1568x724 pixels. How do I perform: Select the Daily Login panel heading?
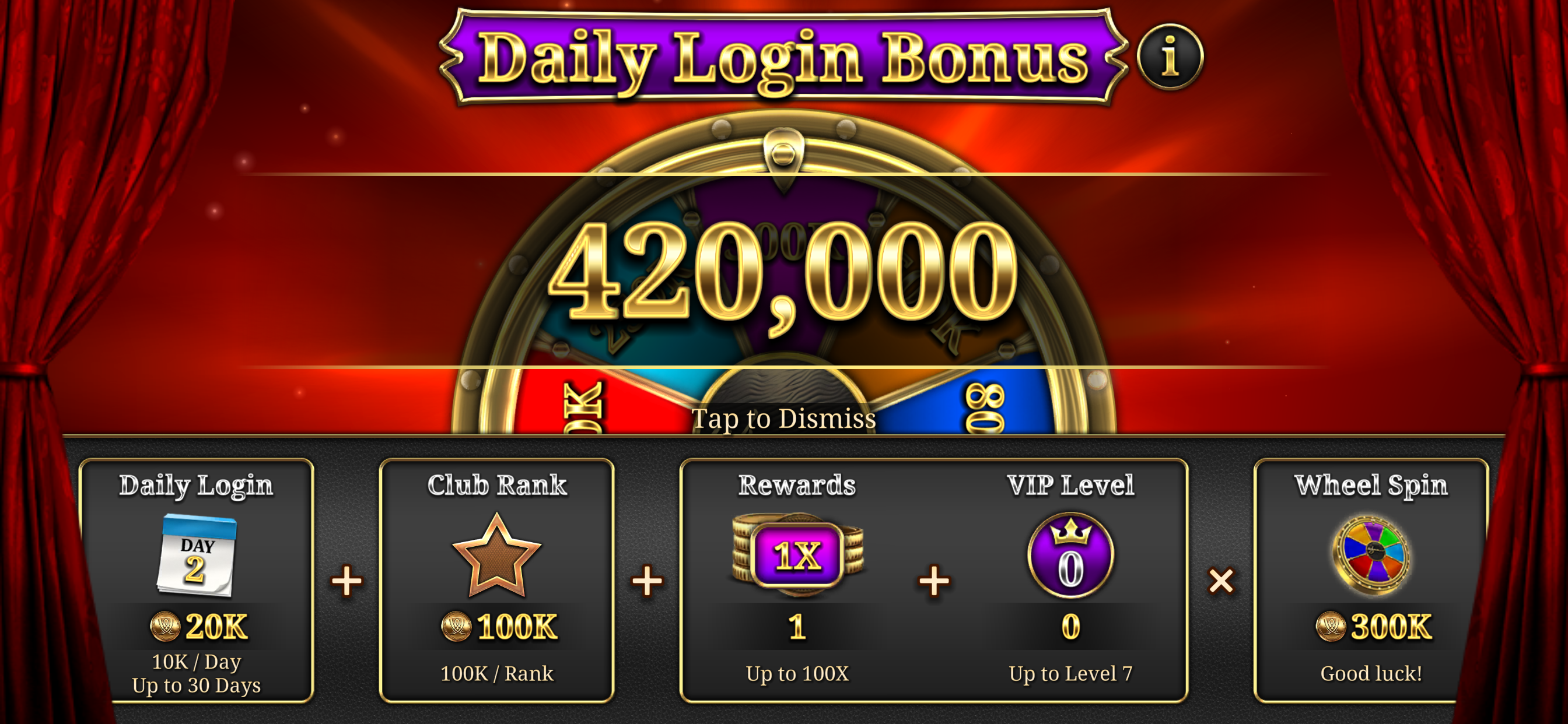tap(196, 486)
